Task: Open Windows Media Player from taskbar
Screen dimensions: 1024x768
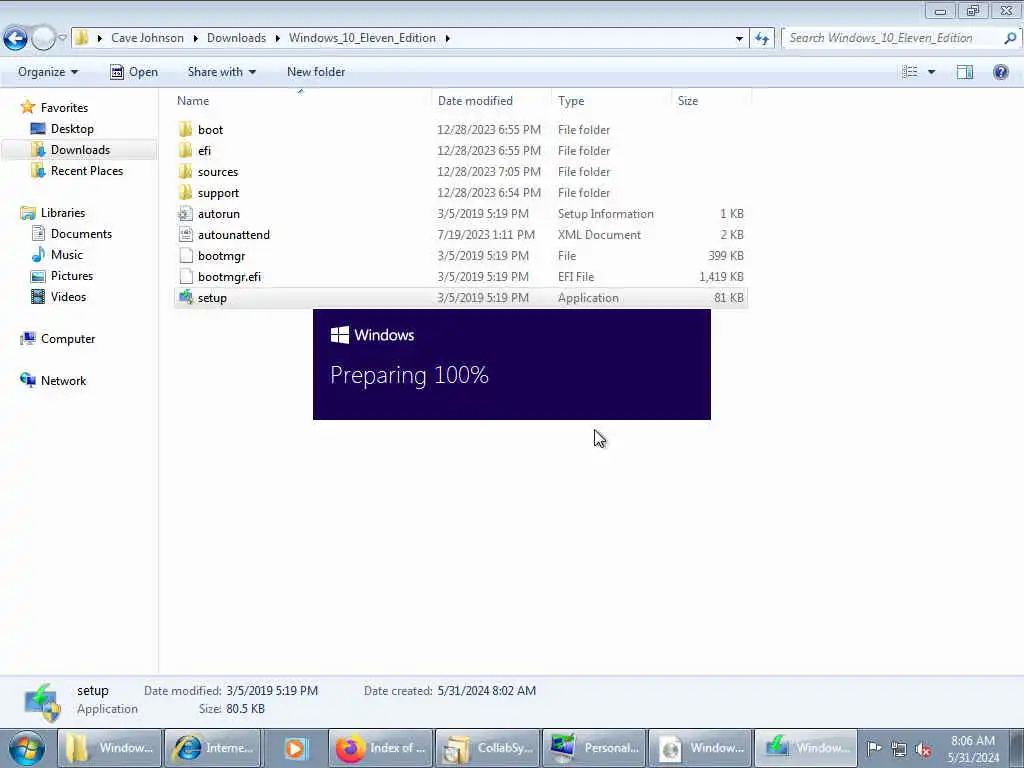Action: pyautogui.click(x=295, y=748)
